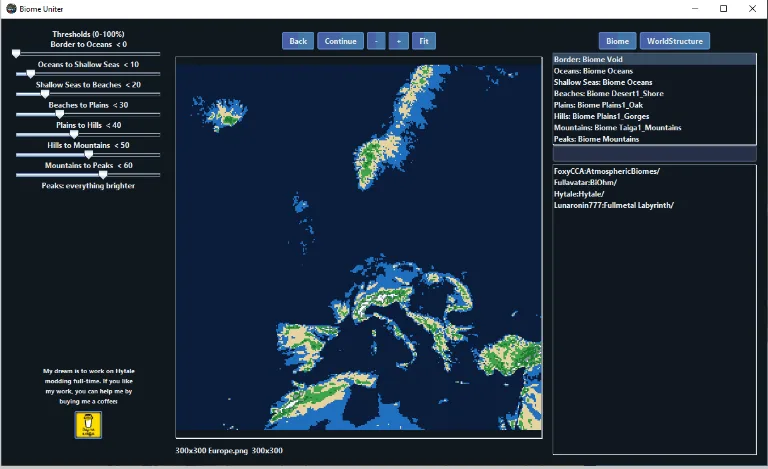Click the Shallow Seas to Beaches slider handle
This screenshot has width=768, height=469.
tap(45, 94)
